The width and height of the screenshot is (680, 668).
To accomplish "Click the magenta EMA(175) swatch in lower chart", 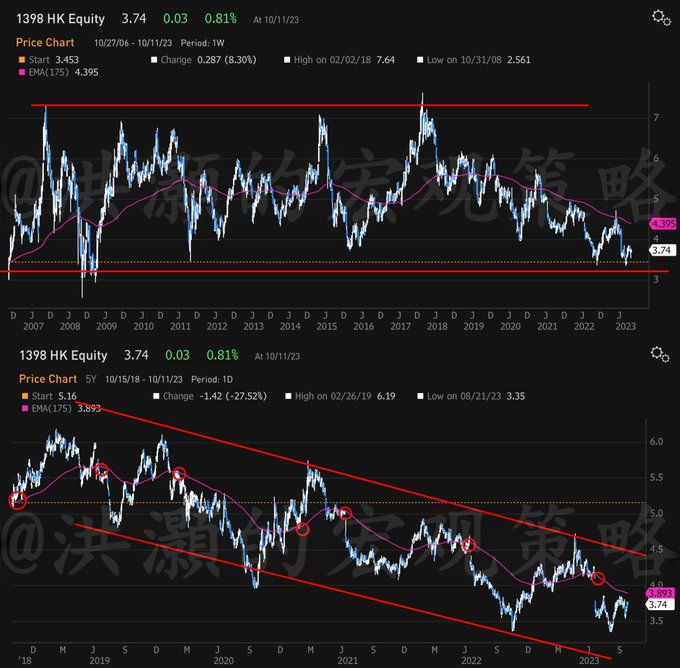I will click(25, 408).
